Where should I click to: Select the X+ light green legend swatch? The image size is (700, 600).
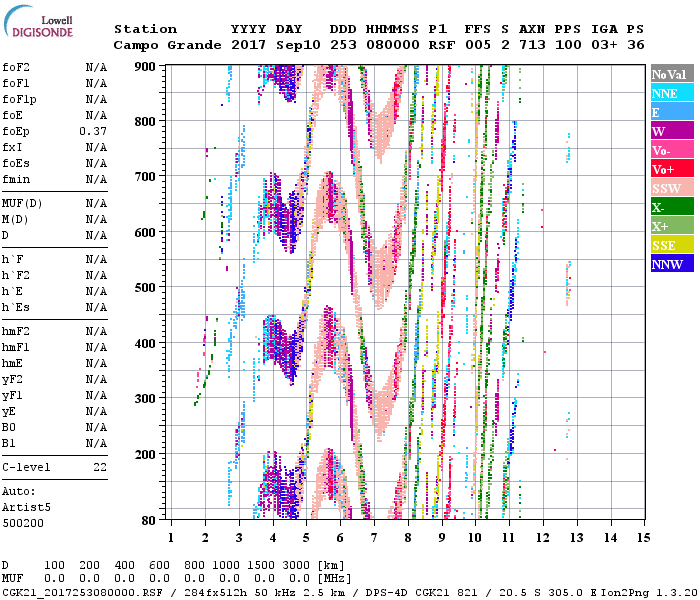672,226
